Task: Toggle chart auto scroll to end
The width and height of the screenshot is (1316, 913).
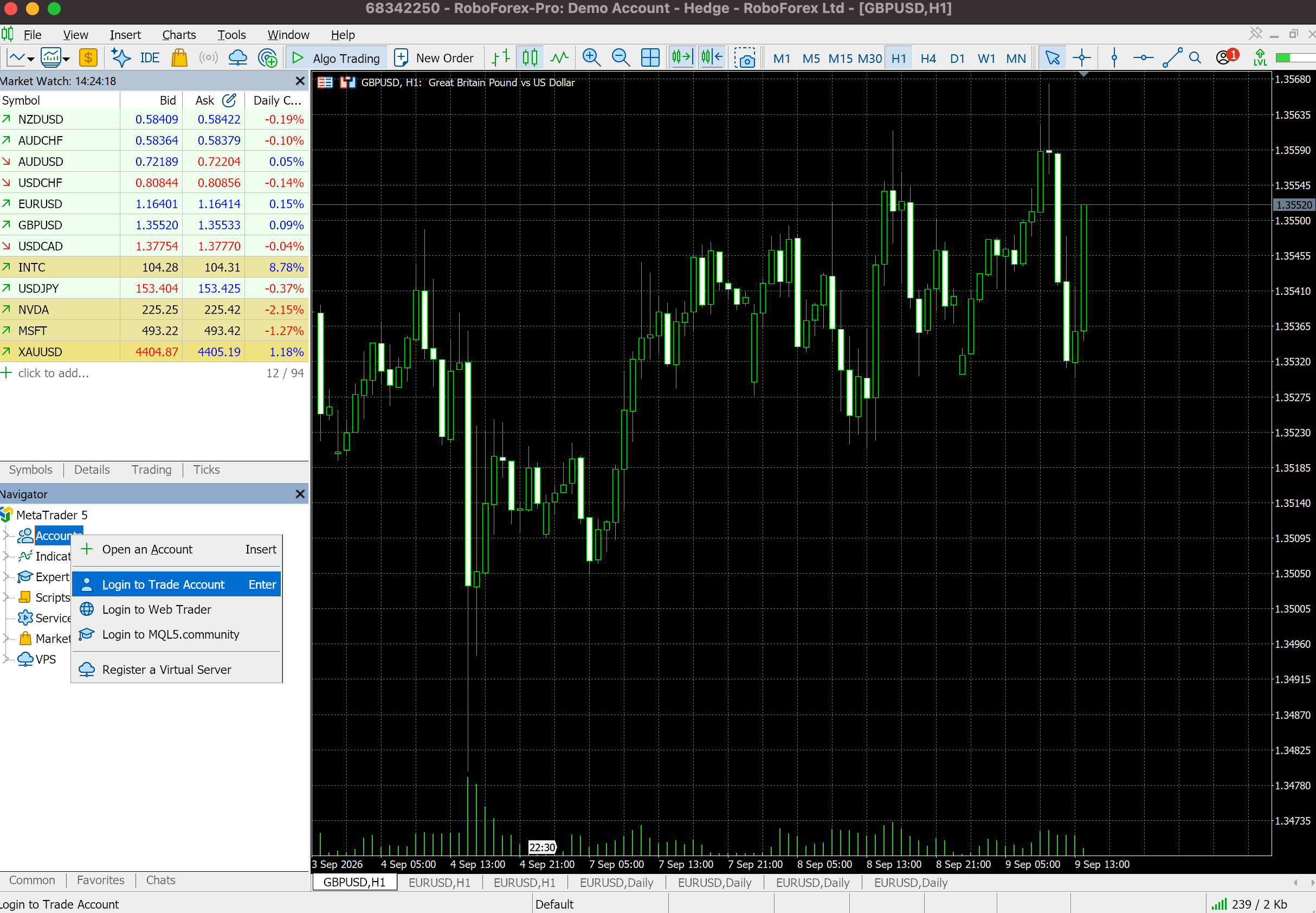Action: pos(682,58)
